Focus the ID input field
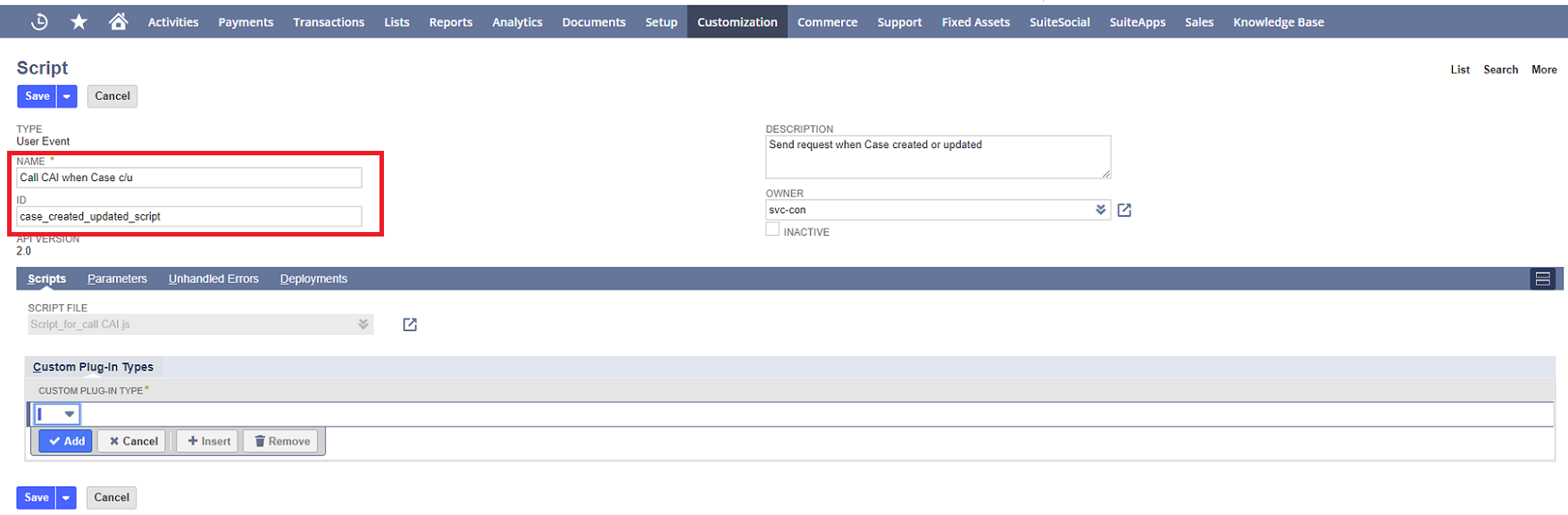This screenshot has height=515, width=1568. tap(189, 216)
